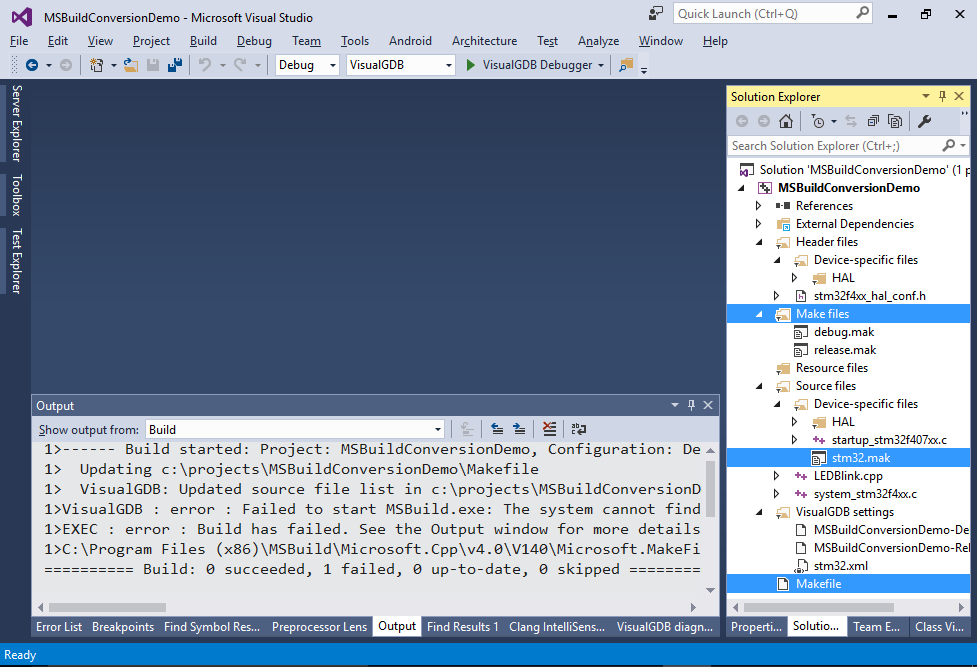Screen dimensions: 977x667
Task: Collapse the Source files folder
Action: click(x=759, y=386)
